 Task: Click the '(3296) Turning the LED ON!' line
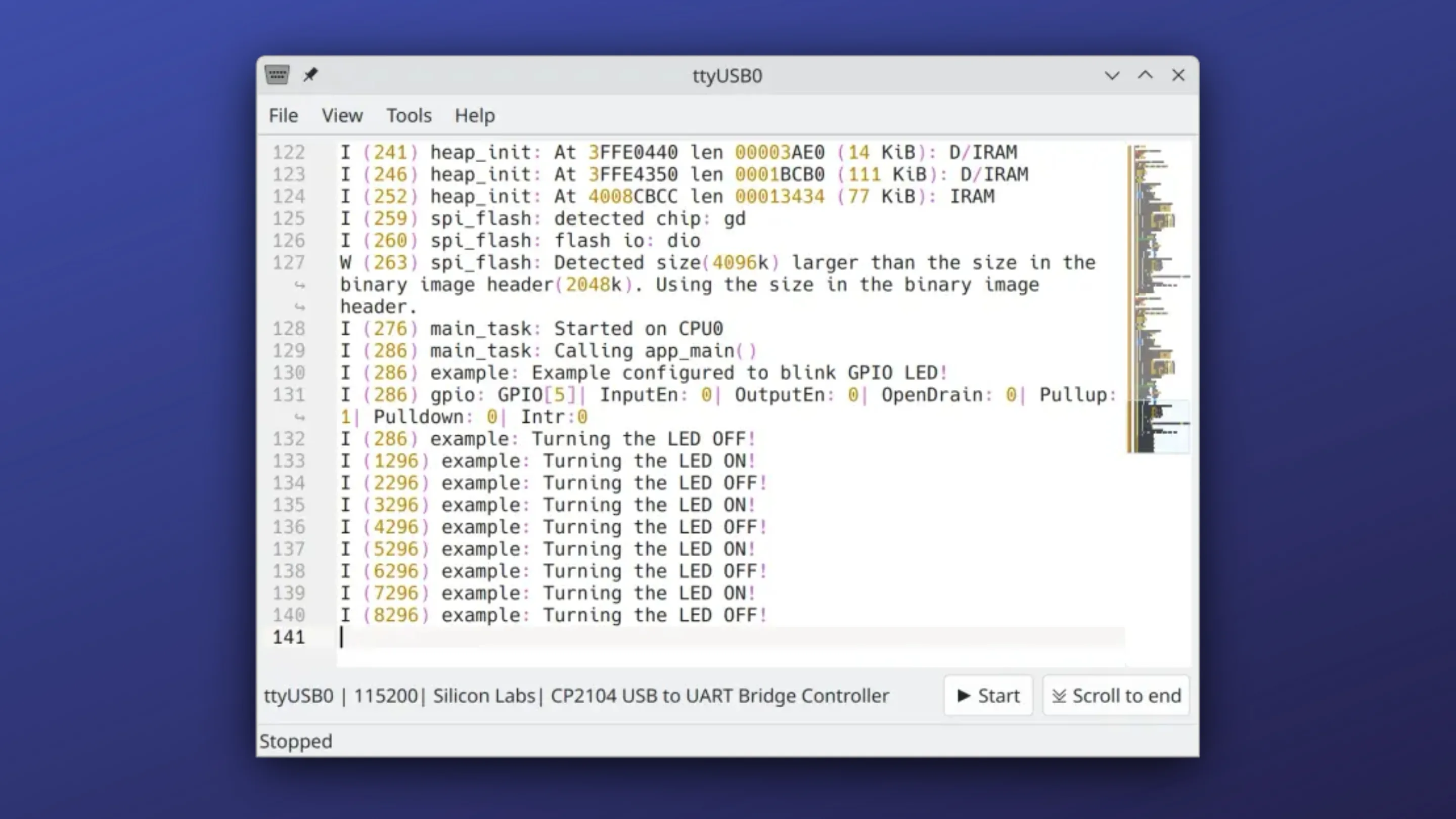548,505
